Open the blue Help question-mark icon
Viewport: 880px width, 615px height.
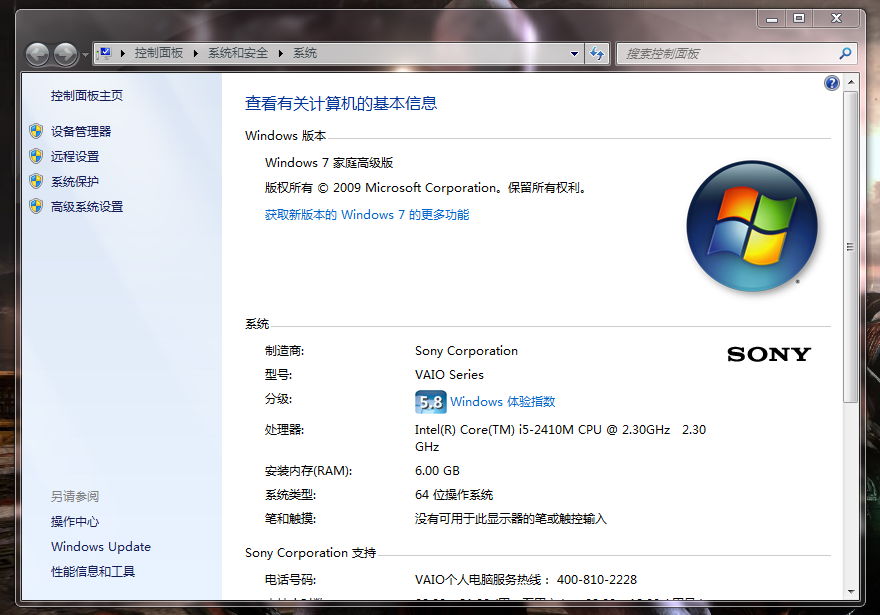click(832, 83)
